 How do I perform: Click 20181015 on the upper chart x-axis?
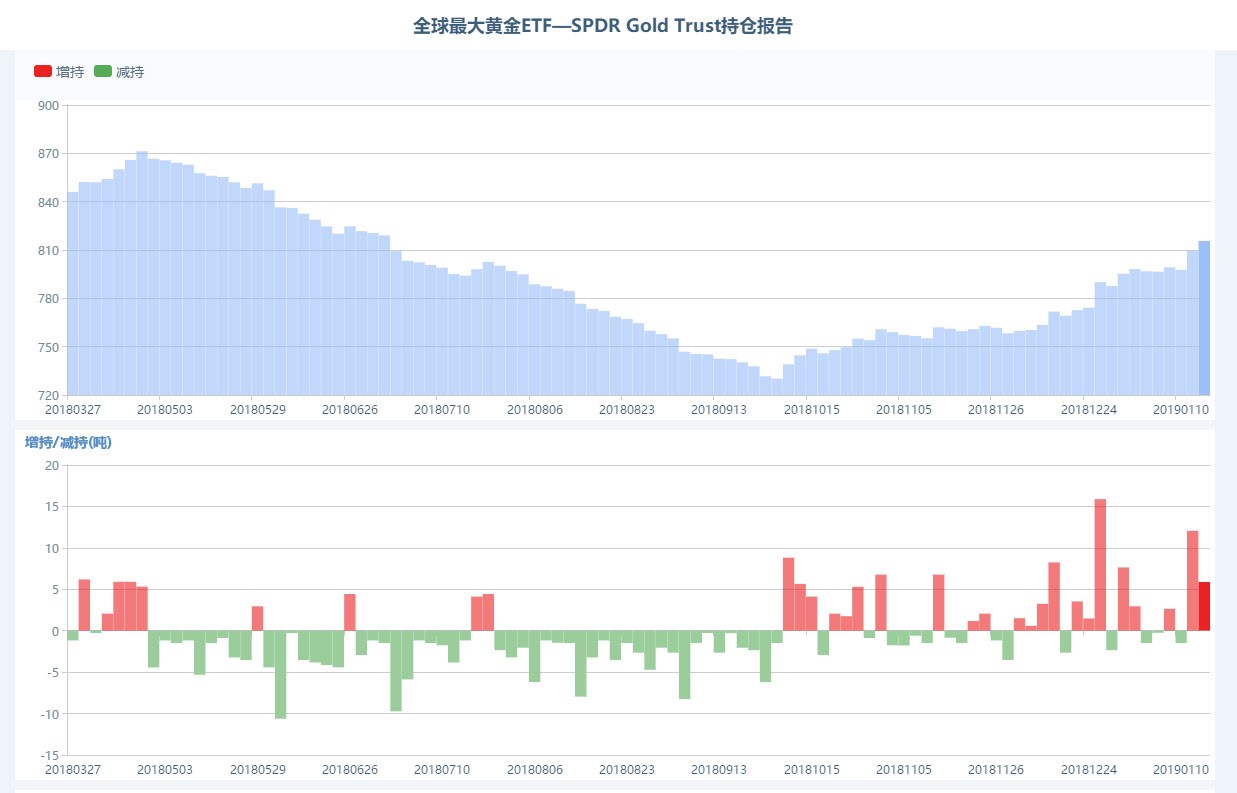(812, 409)
